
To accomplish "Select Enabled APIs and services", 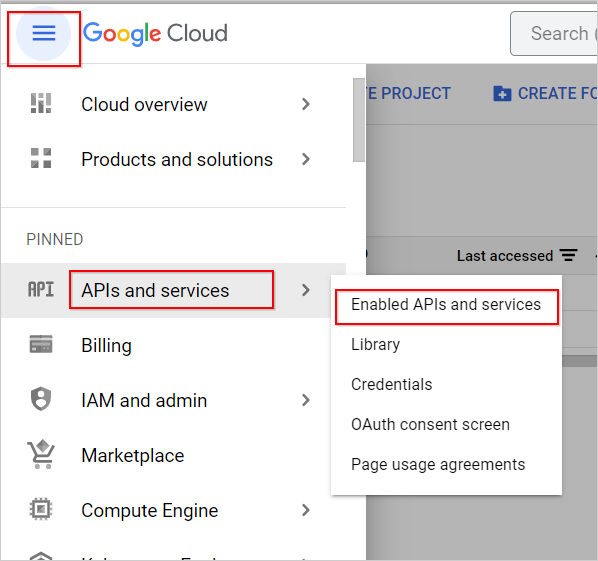I will point(446,305).
